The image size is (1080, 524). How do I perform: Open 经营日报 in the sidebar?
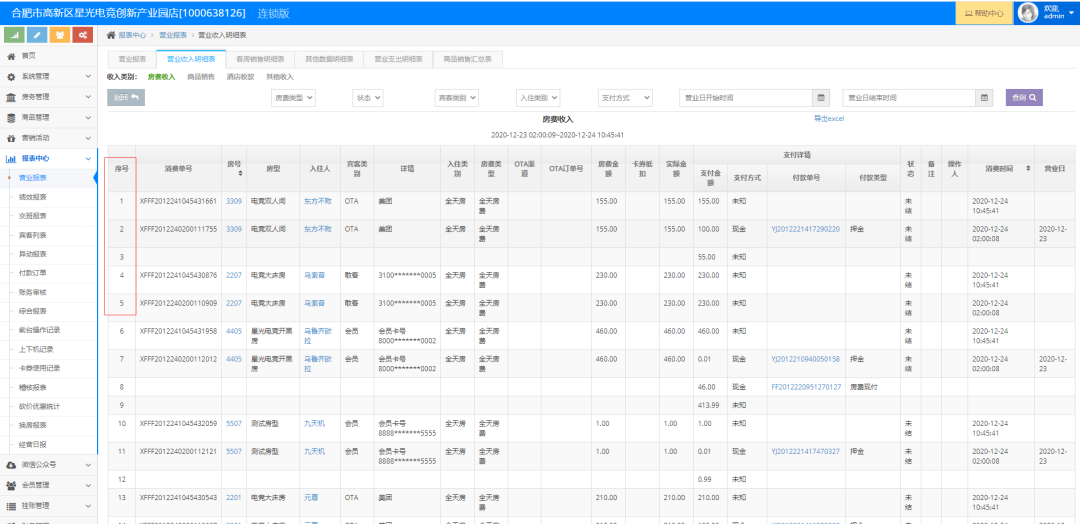tap(32, 443)
